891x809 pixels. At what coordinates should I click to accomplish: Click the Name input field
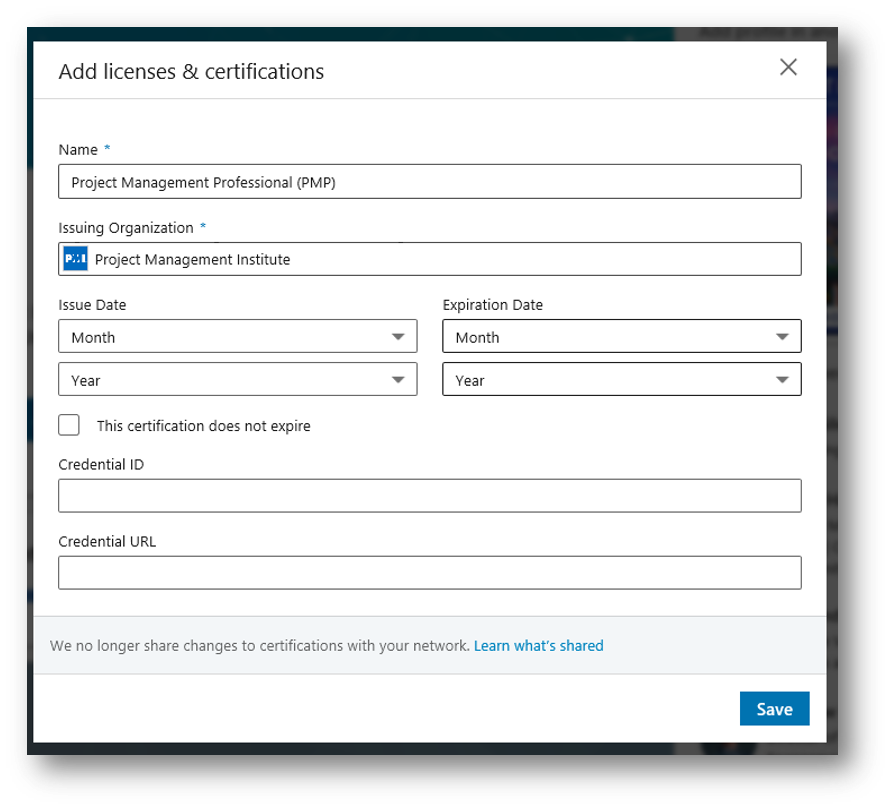[430, 182]
